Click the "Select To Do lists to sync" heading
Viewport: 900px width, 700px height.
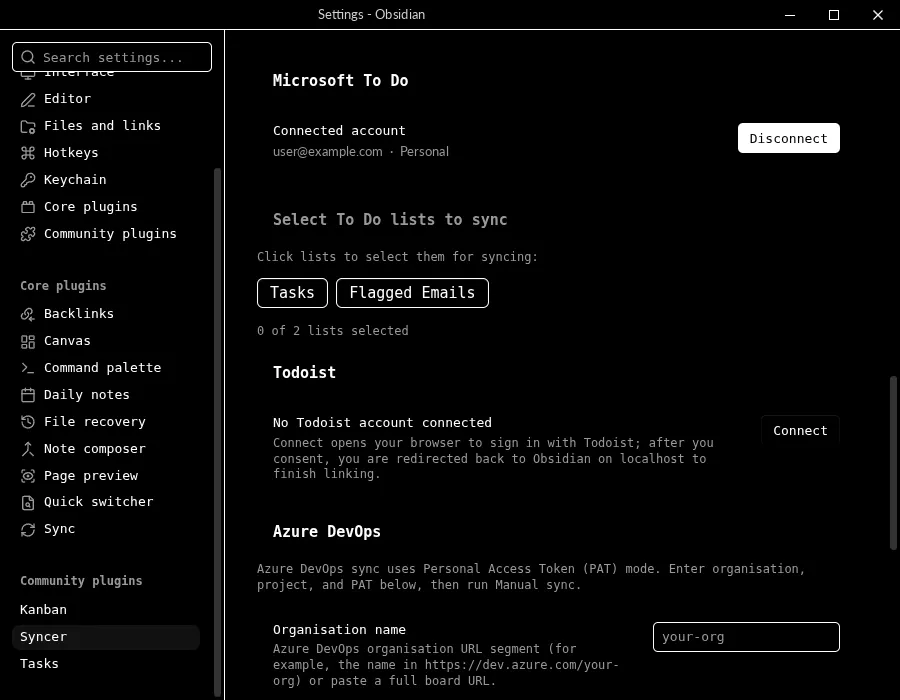point(390,219)
